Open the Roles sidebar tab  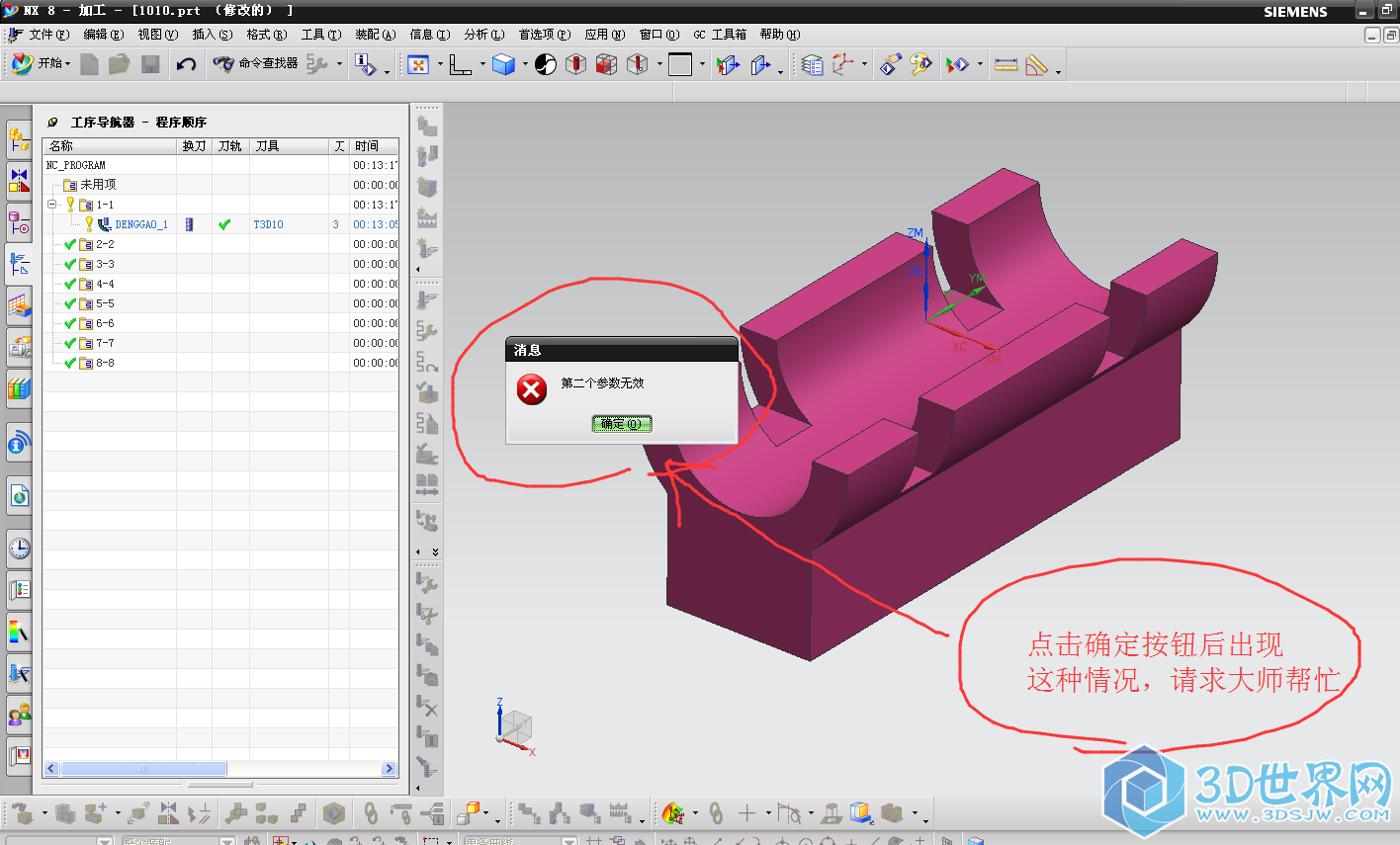(19, 715)
